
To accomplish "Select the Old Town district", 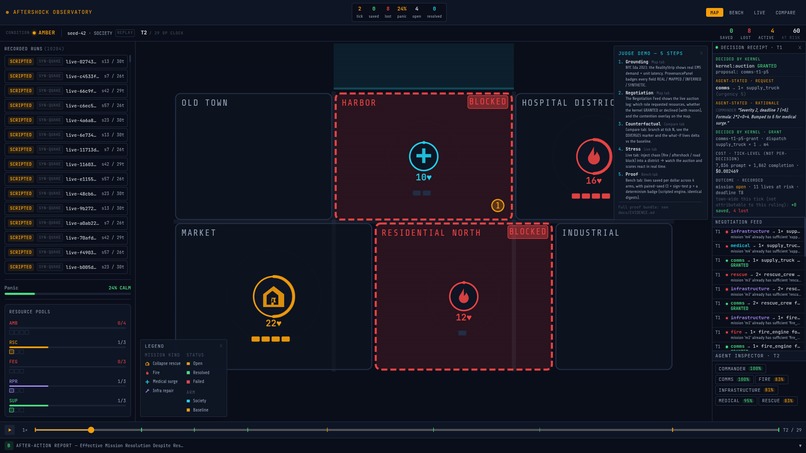I will [253, 156].
